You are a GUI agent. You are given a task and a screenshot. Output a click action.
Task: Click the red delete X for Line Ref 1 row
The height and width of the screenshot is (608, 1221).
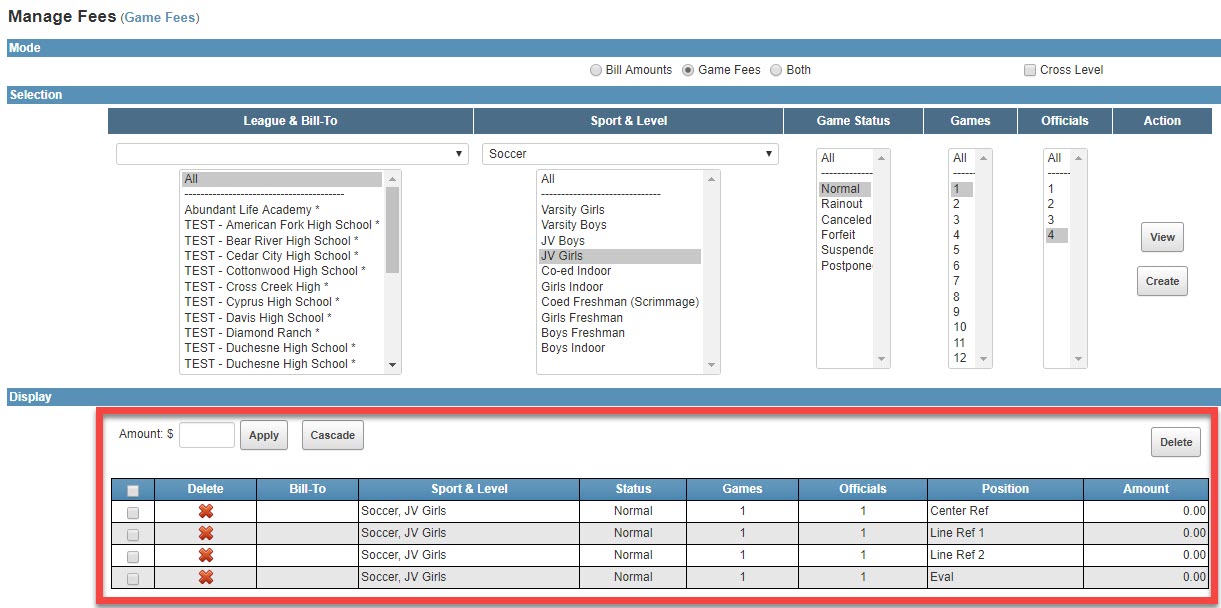point(206,533)
